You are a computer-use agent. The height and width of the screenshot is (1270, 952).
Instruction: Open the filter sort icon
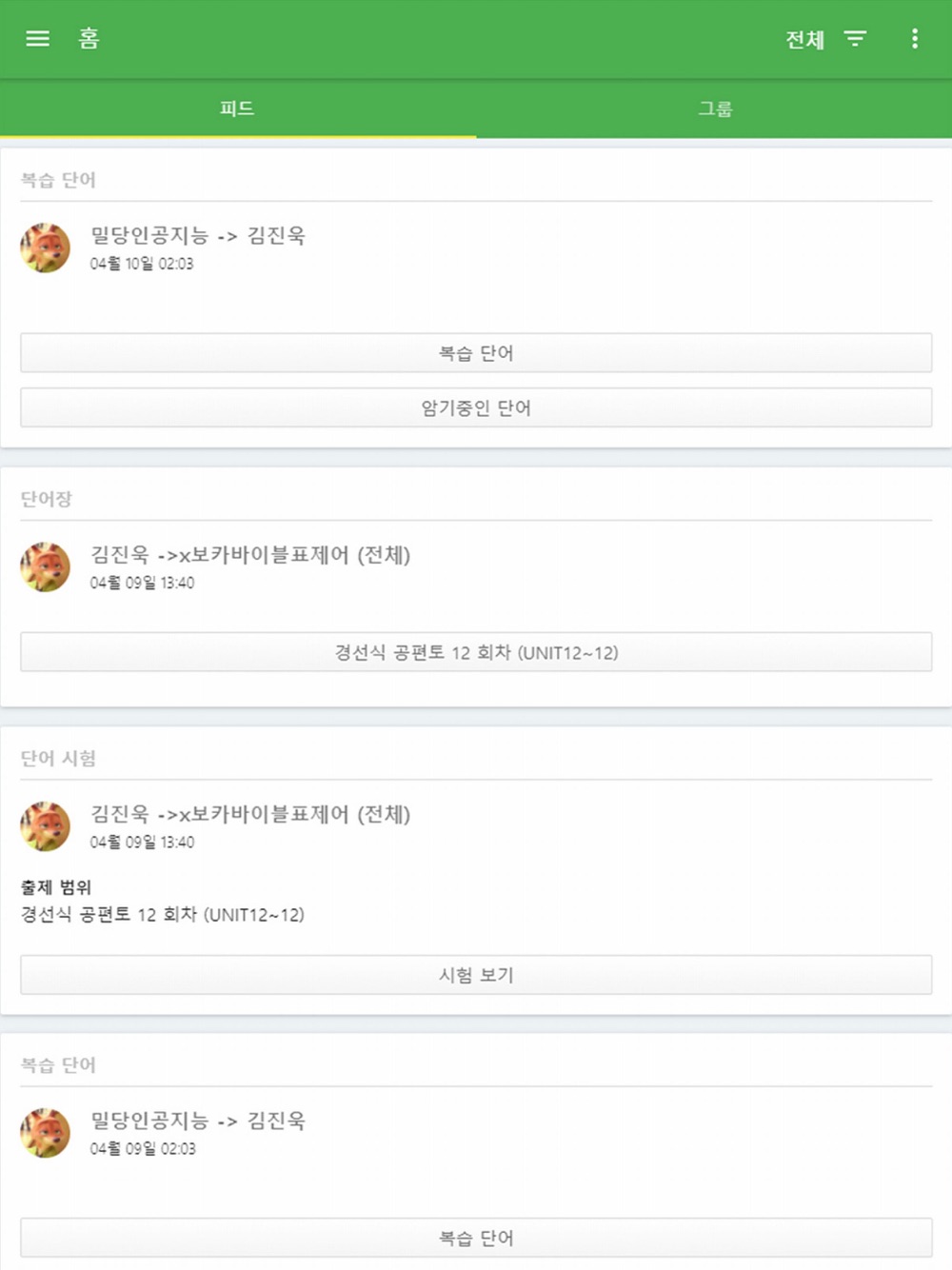855,39
